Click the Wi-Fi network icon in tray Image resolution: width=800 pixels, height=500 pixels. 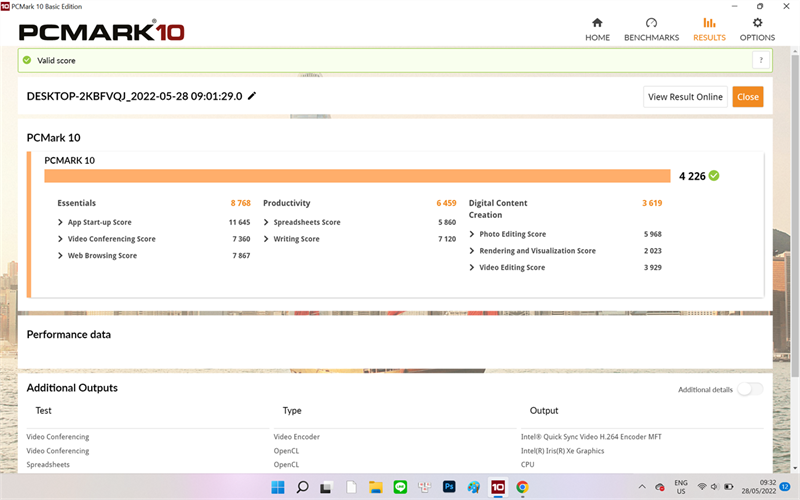[702, 487]
